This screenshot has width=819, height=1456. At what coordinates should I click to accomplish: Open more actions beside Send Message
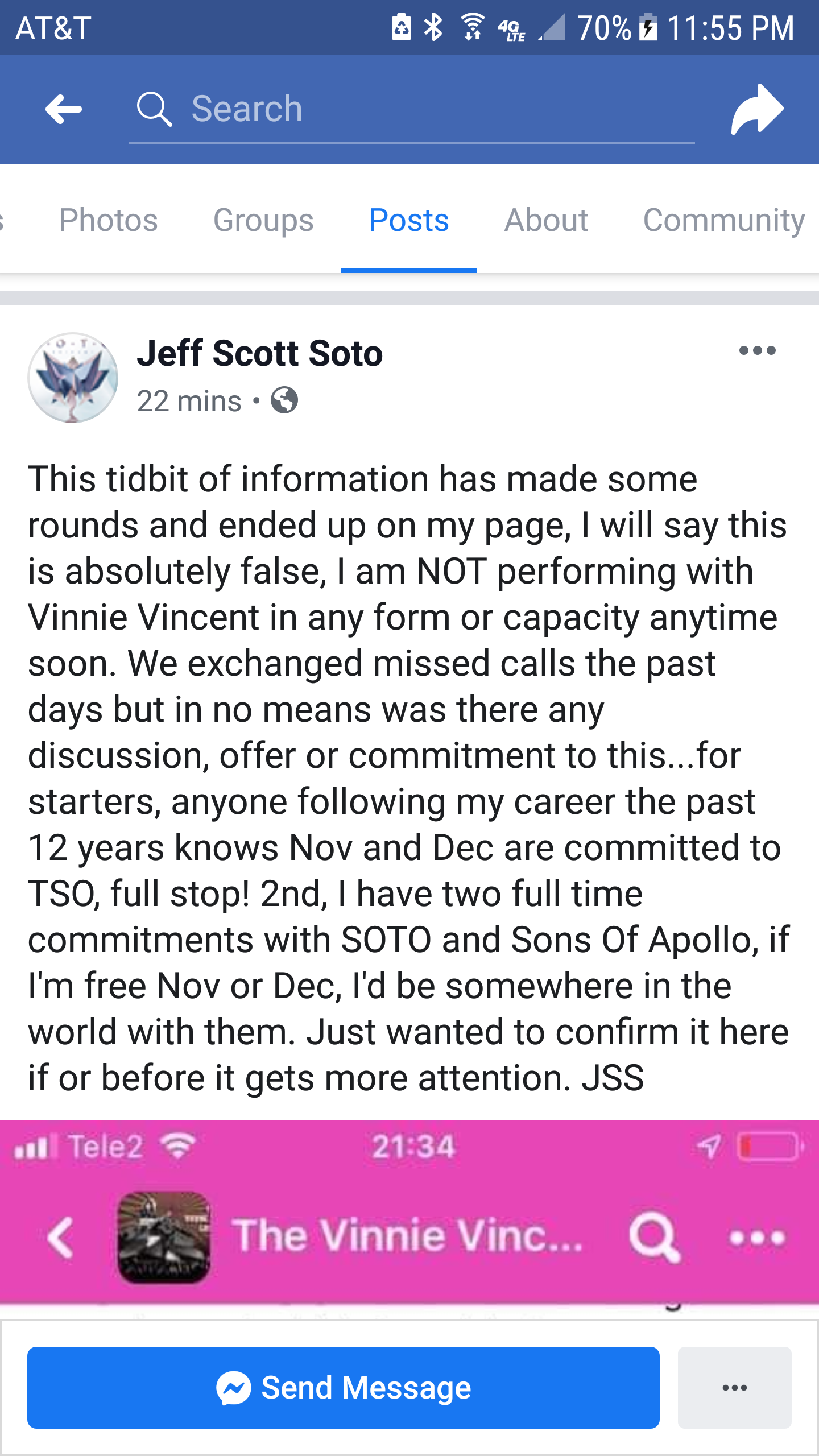pyautogui.click(x=734, y=1387)
